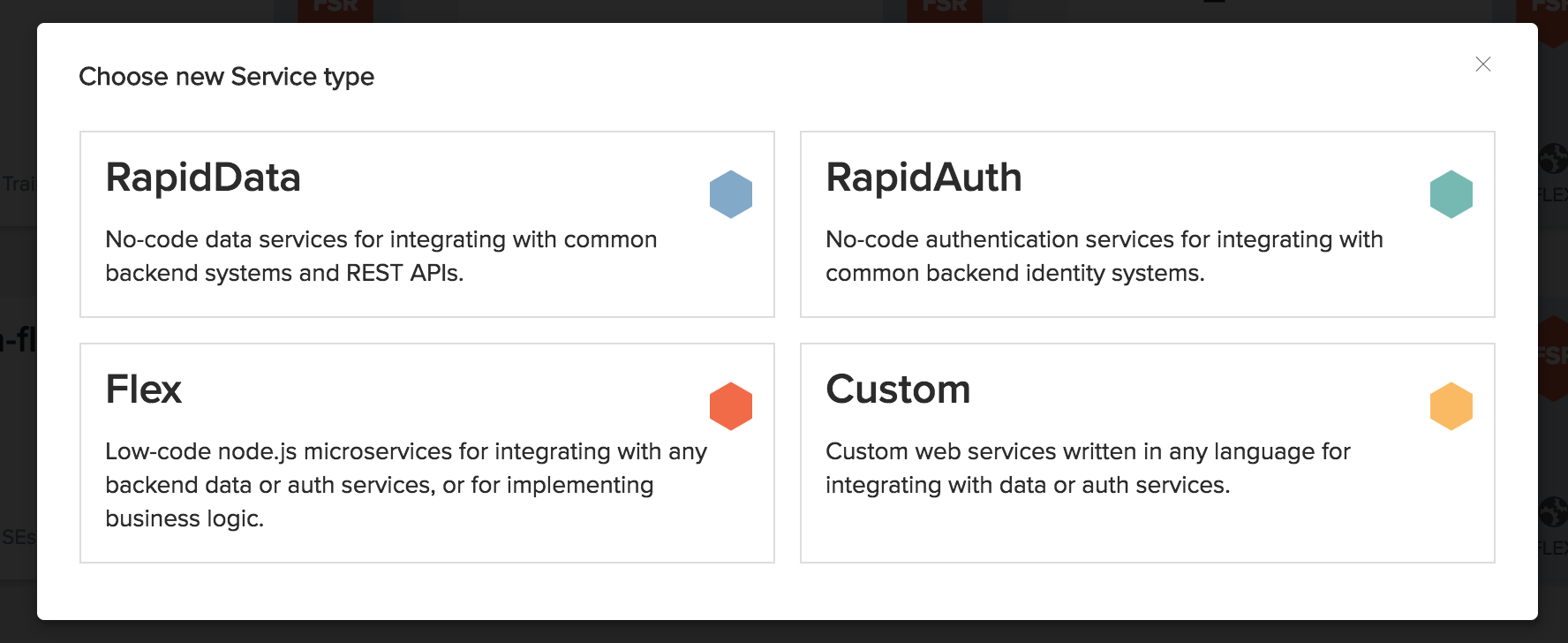Click the Custom web services description text

1089,468
